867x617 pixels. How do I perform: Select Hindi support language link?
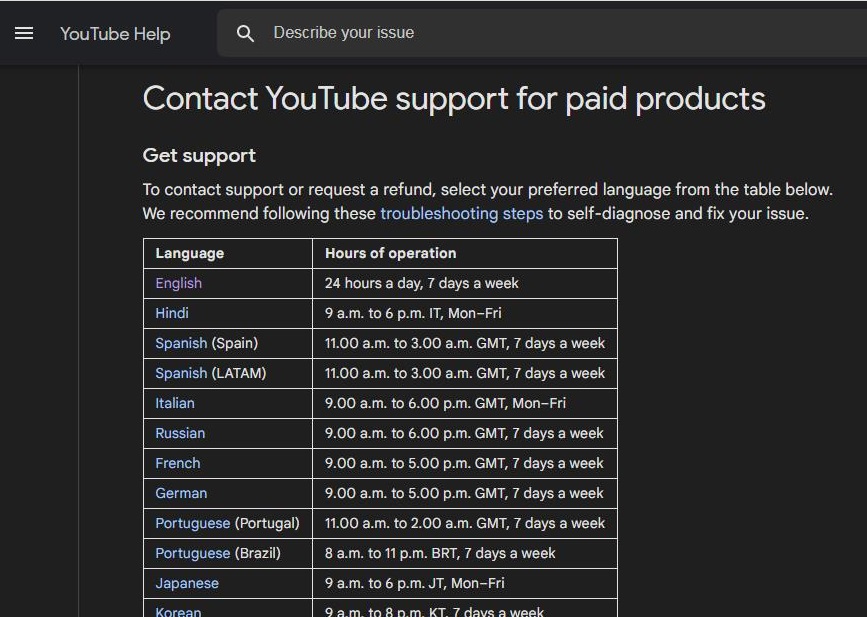coord(172,313)
